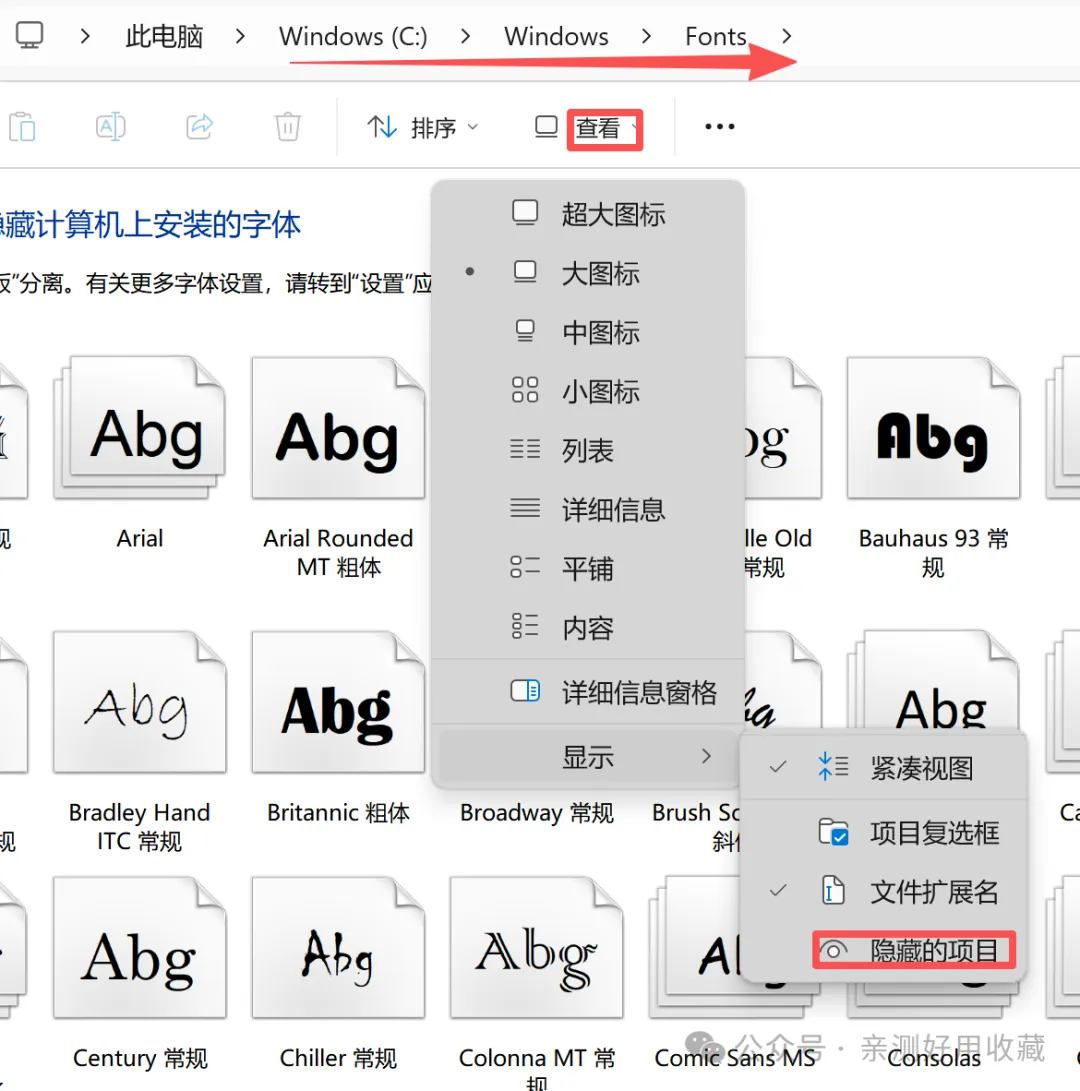Click the Windows folder breadcrumb

click(556, 36)
